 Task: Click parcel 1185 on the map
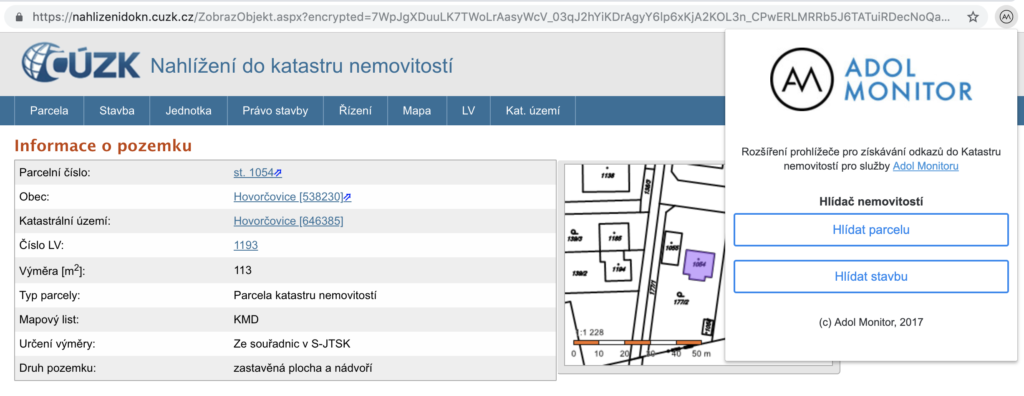click(615, 237)
